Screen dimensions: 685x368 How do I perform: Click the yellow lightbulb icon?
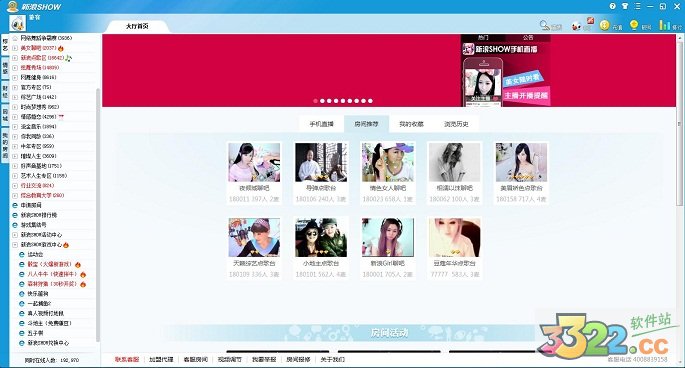[x=634, y=25]
